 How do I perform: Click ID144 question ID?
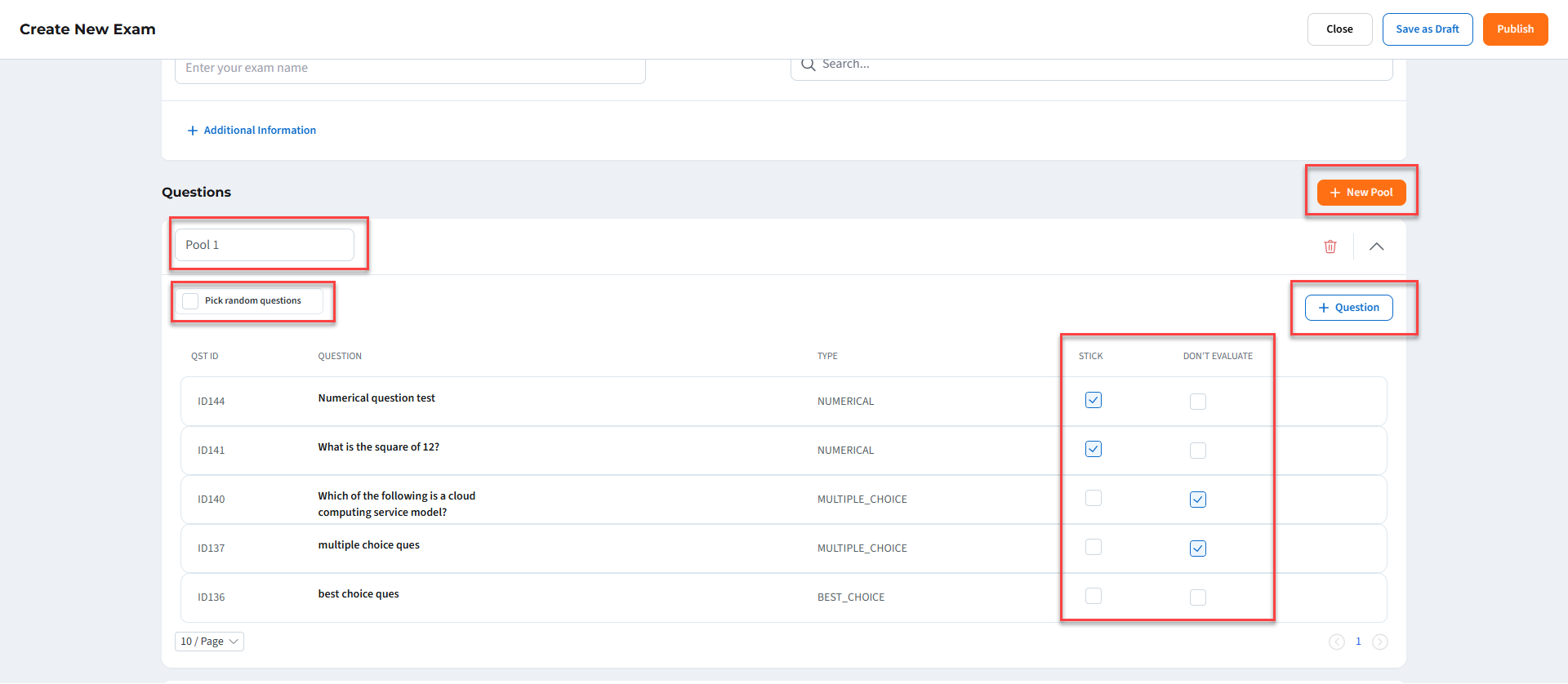[x=211, y=402]
